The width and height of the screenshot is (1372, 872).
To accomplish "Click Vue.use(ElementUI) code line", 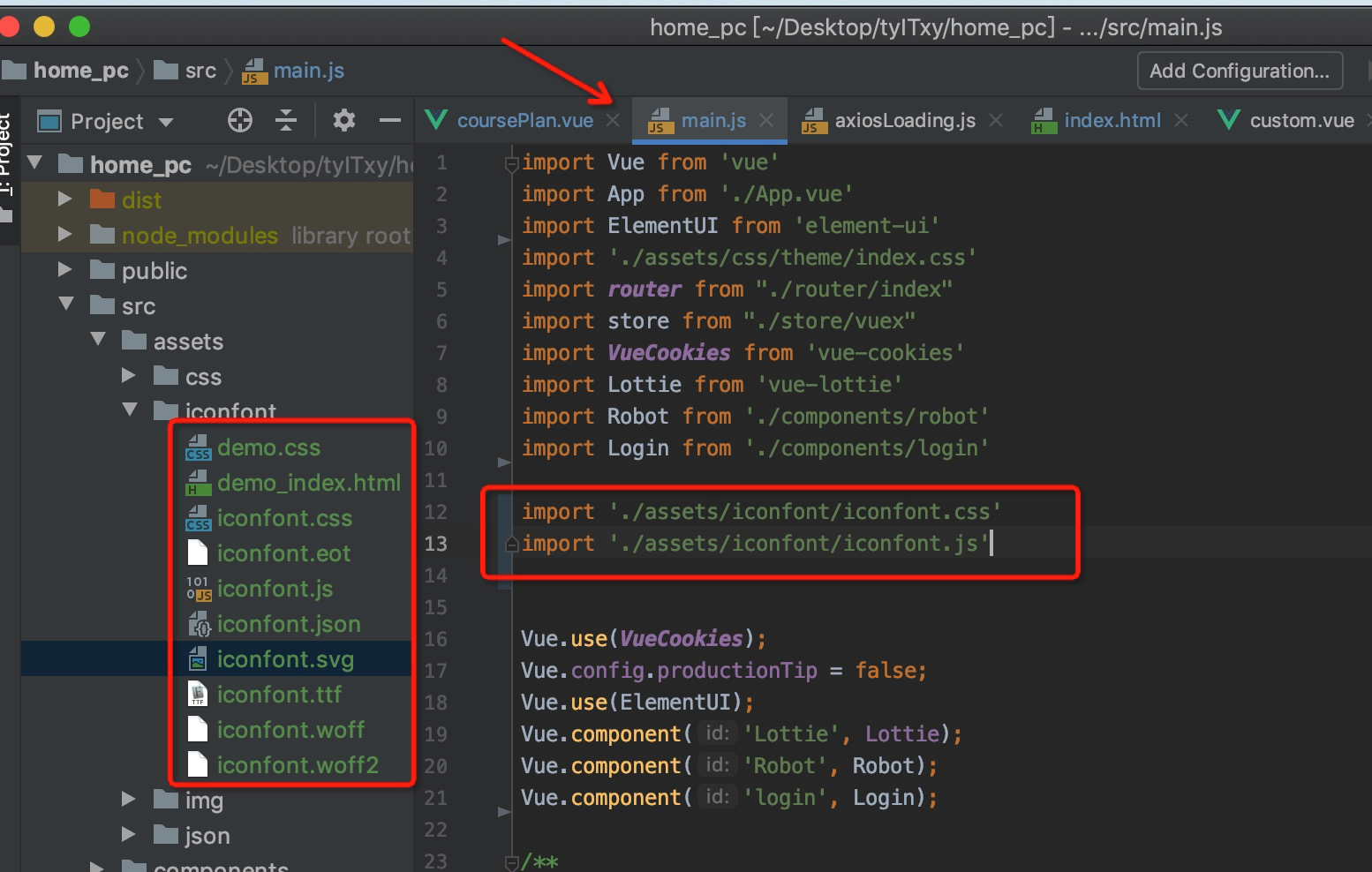I will point(637,703).
